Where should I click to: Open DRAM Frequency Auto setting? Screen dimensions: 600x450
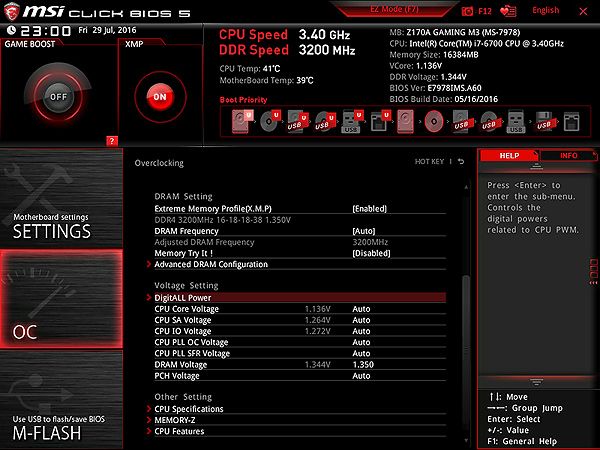click(364, 231)
